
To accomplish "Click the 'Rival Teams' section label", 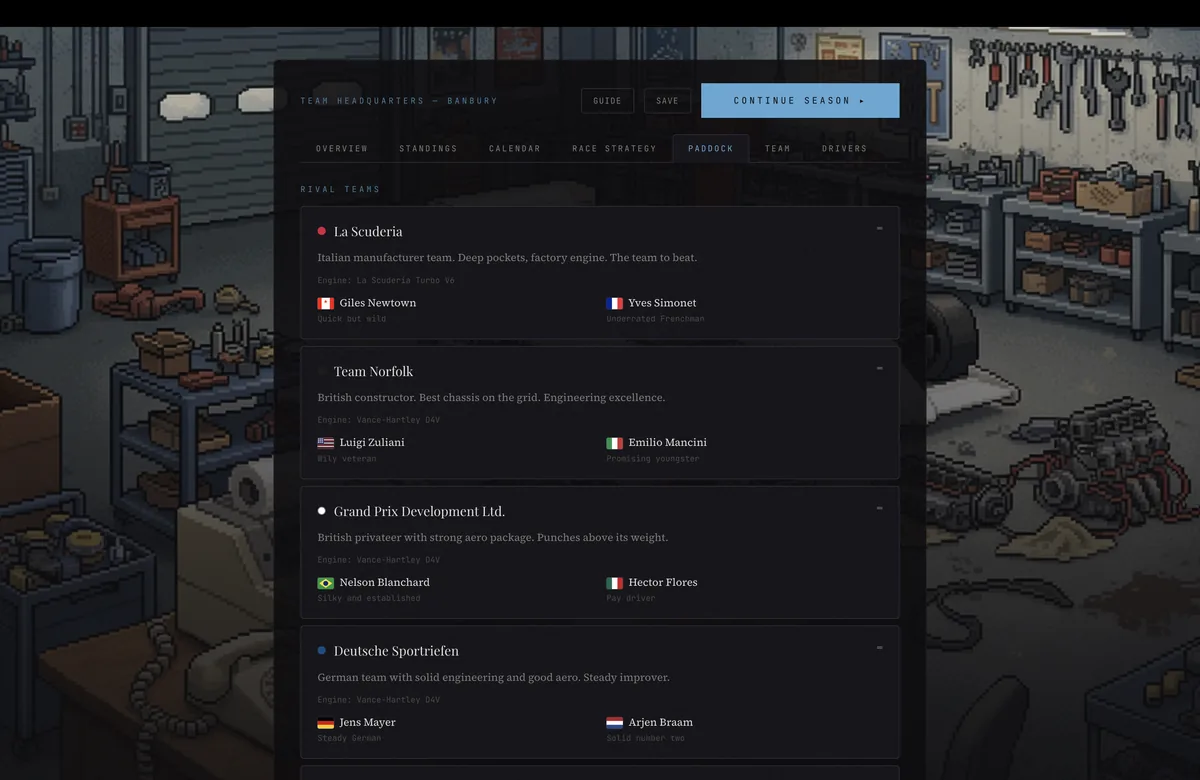I will click(x=340, y=189).
